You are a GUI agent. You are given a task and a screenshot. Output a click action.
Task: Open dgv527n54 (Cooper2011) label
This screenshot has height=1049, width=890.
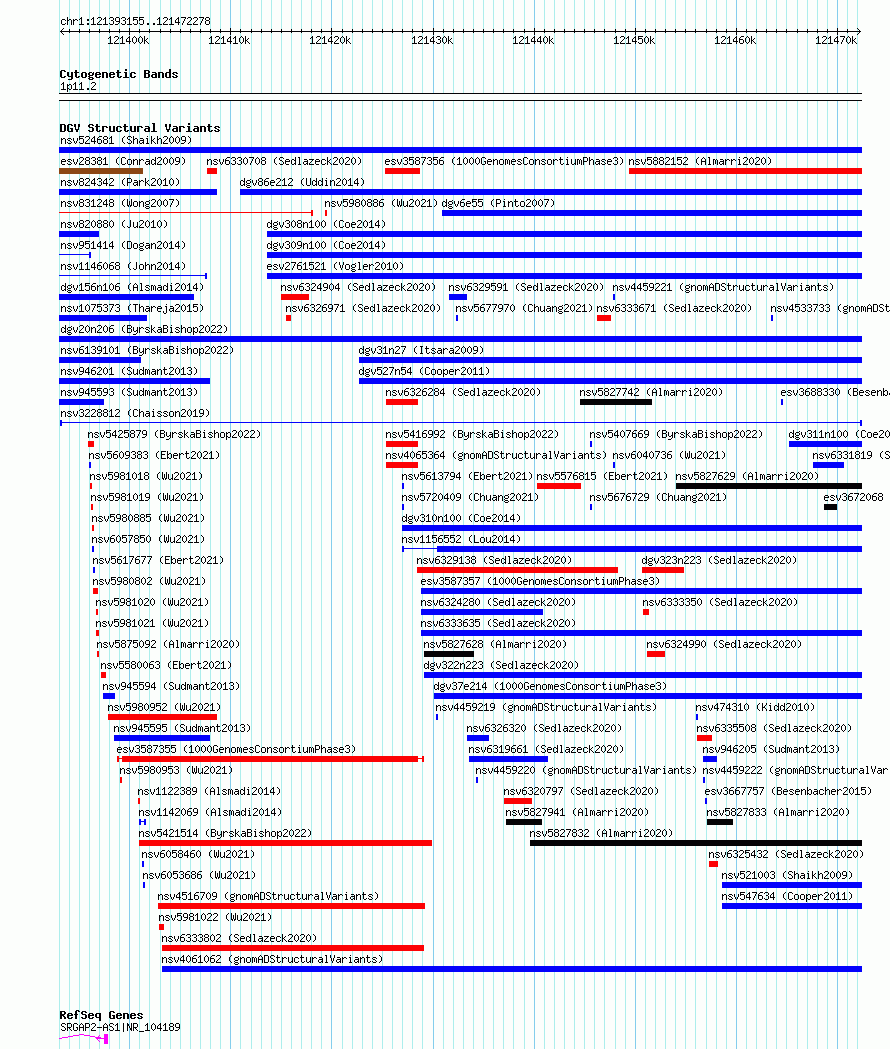[x=424, y=371]
